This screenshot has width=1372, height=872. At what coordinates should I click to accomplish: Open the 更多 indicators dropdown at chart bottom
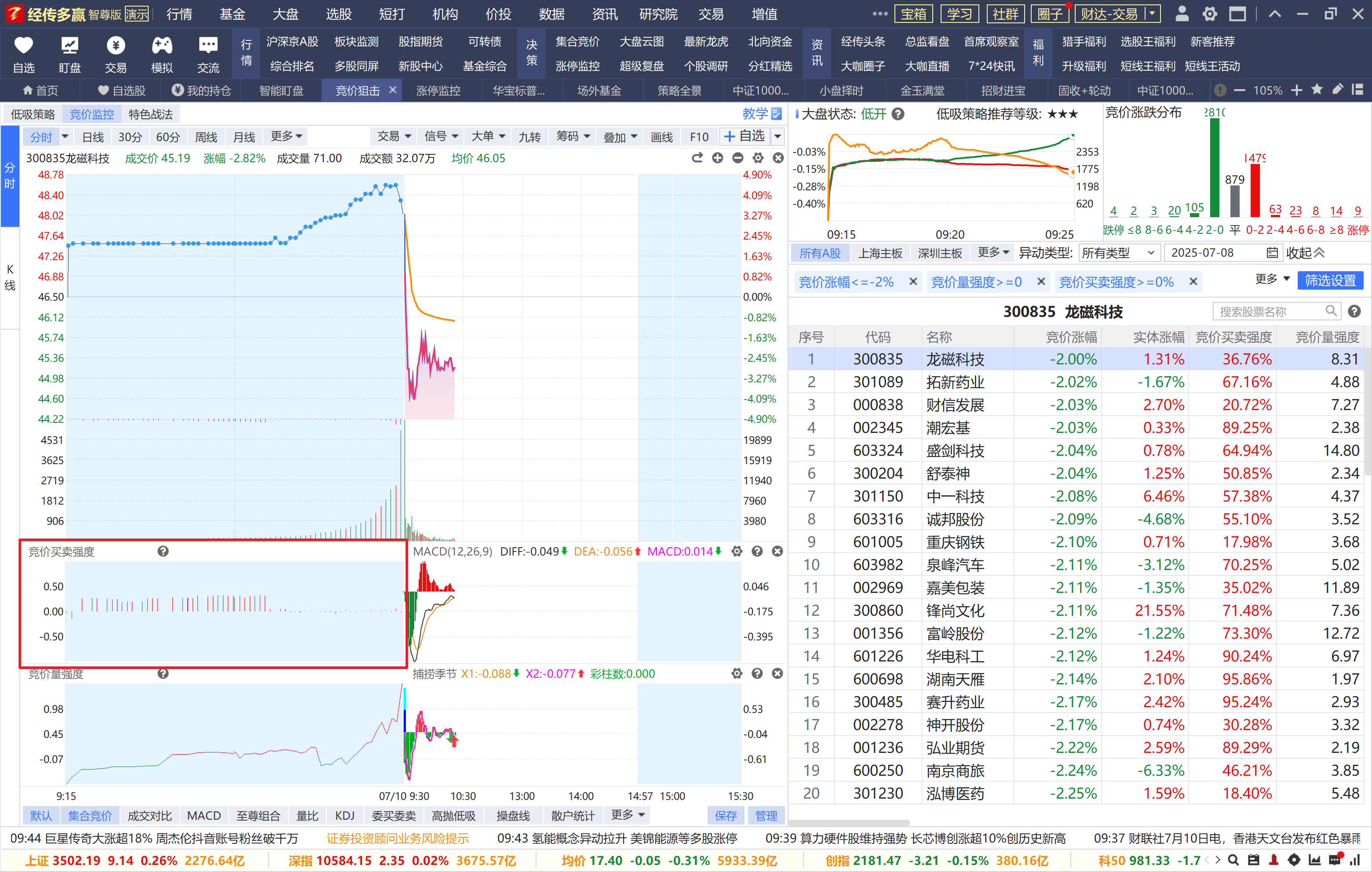(628, 815)
